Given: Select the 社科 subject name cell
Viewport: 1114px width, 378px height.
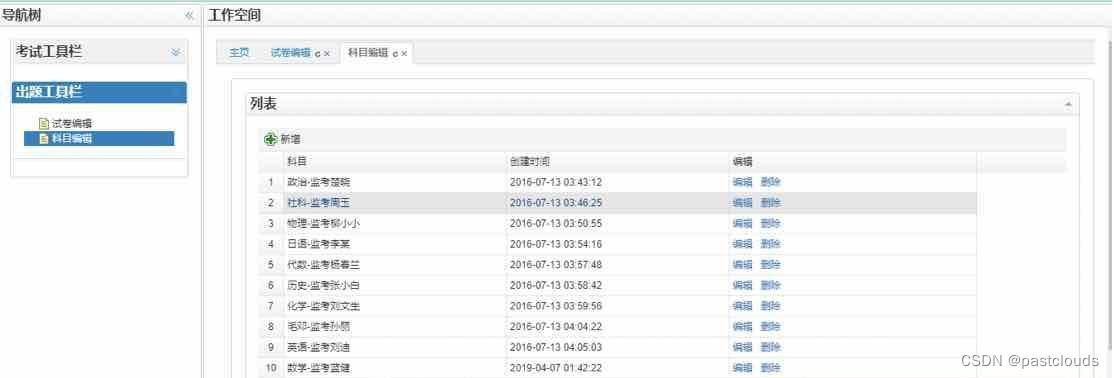Looking at the screenshot, I should (x=319, y=202).
